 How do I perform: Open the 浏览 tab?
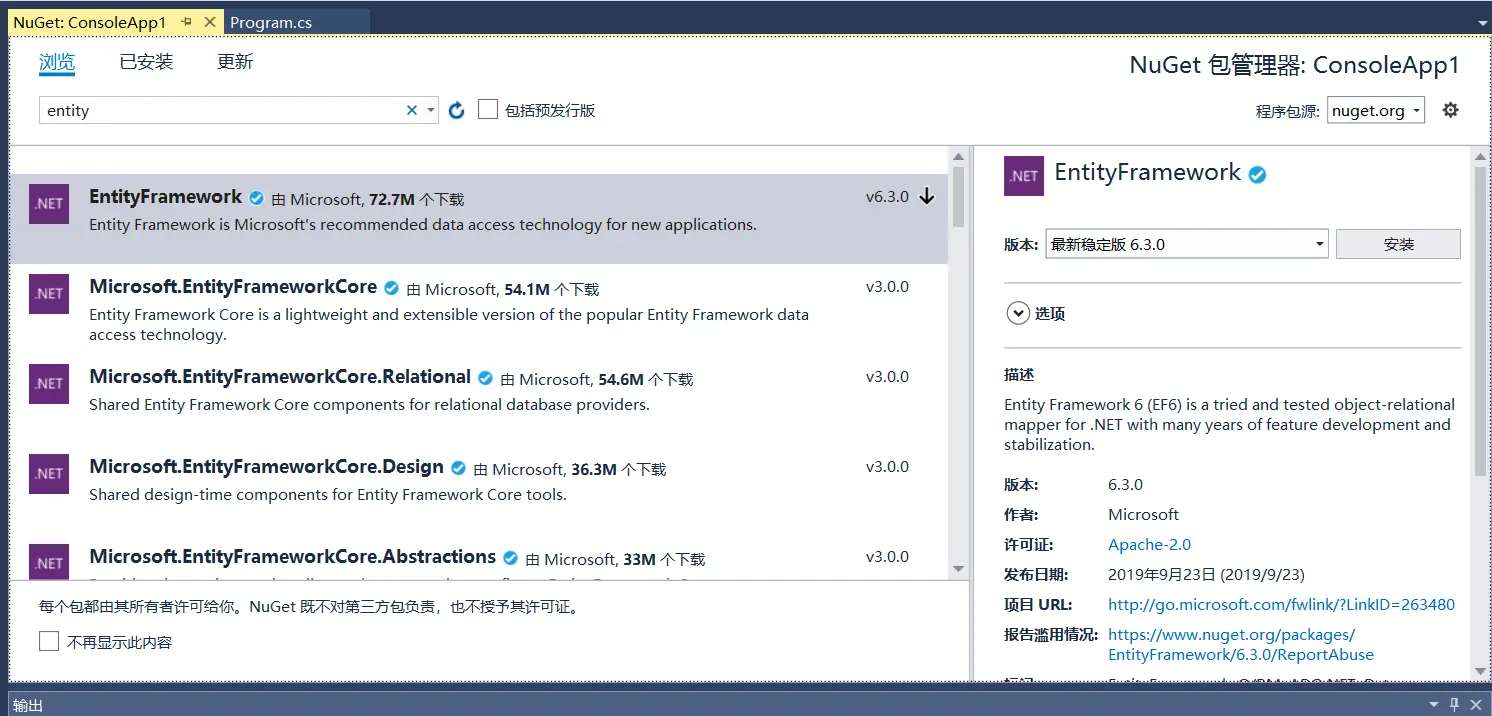point(57,62)
